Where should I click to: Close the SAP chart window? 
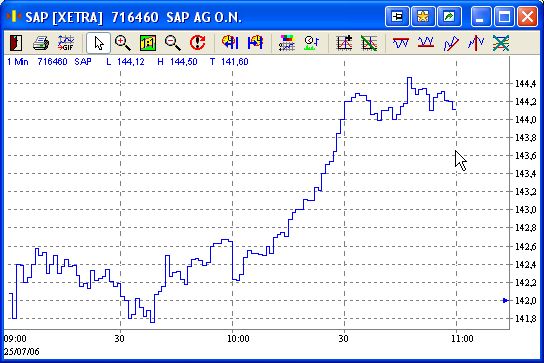tap(527, 16)
